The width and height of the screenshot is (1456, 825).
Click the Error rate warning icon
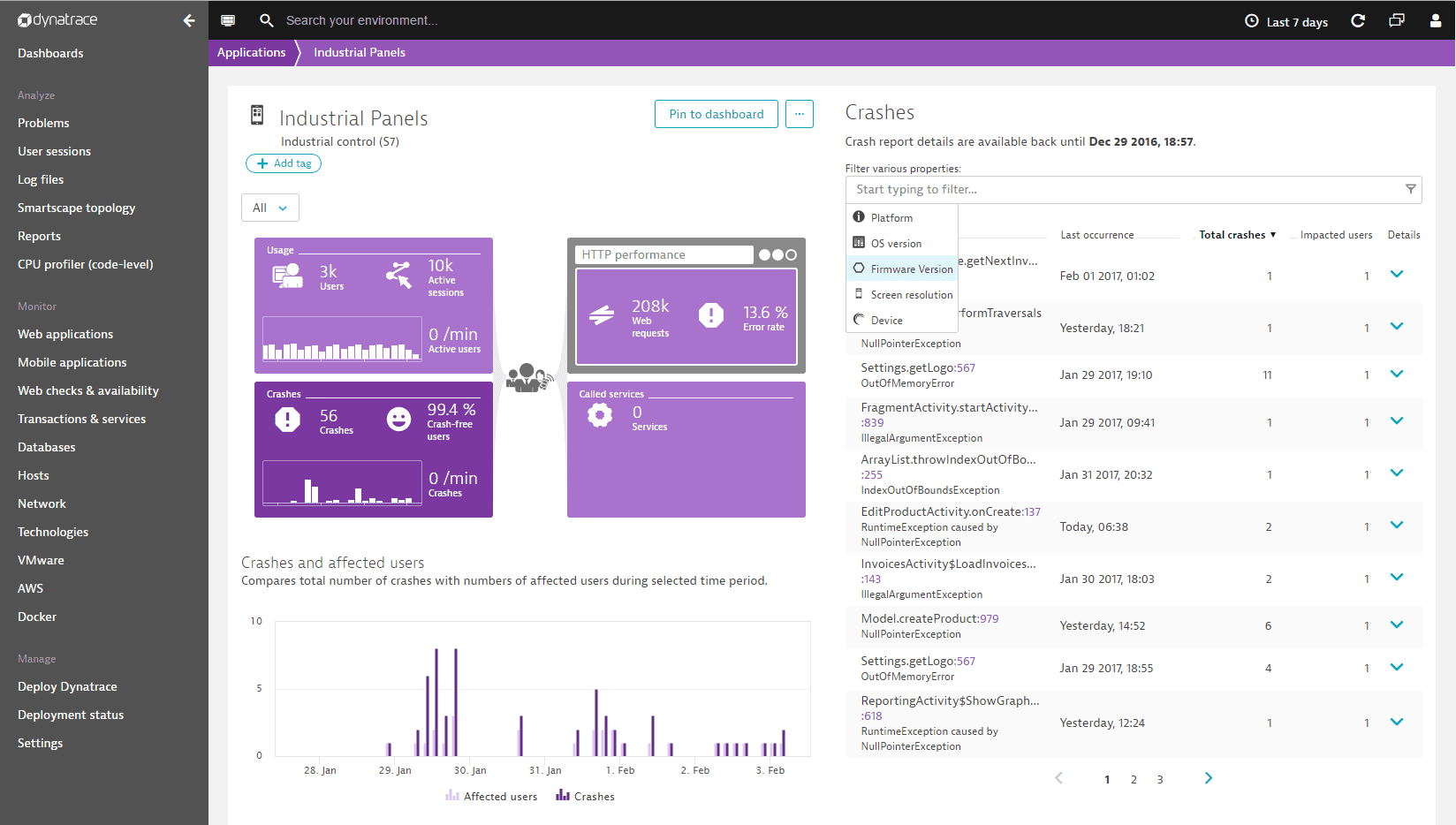(x=711, y=314)
